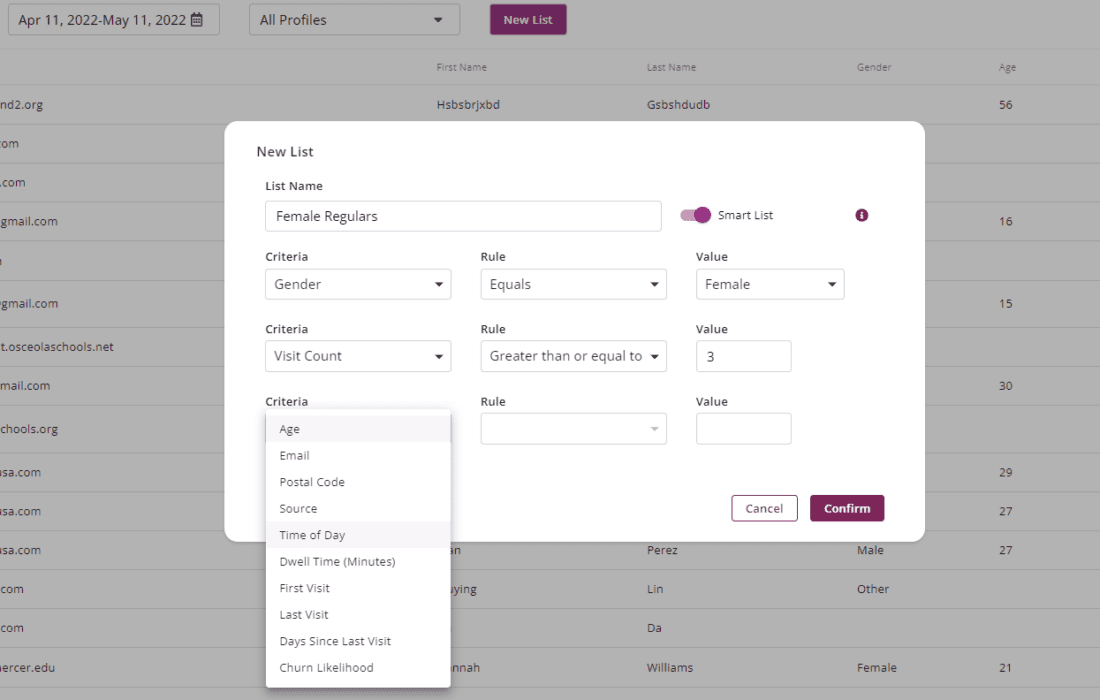This screenshot has height=700, width=1100.
Task: Click the New List button
Action: 528,19
